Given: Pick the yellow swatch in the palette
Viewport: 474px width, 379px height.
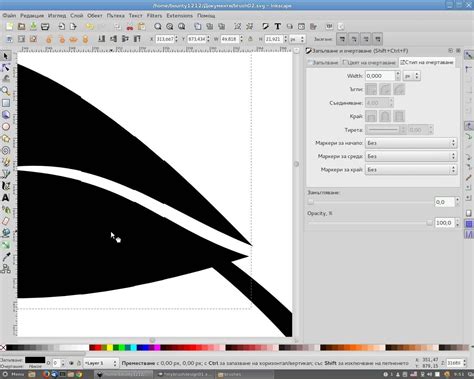Looking at the screenshot, I should click(x=110, y=348).
